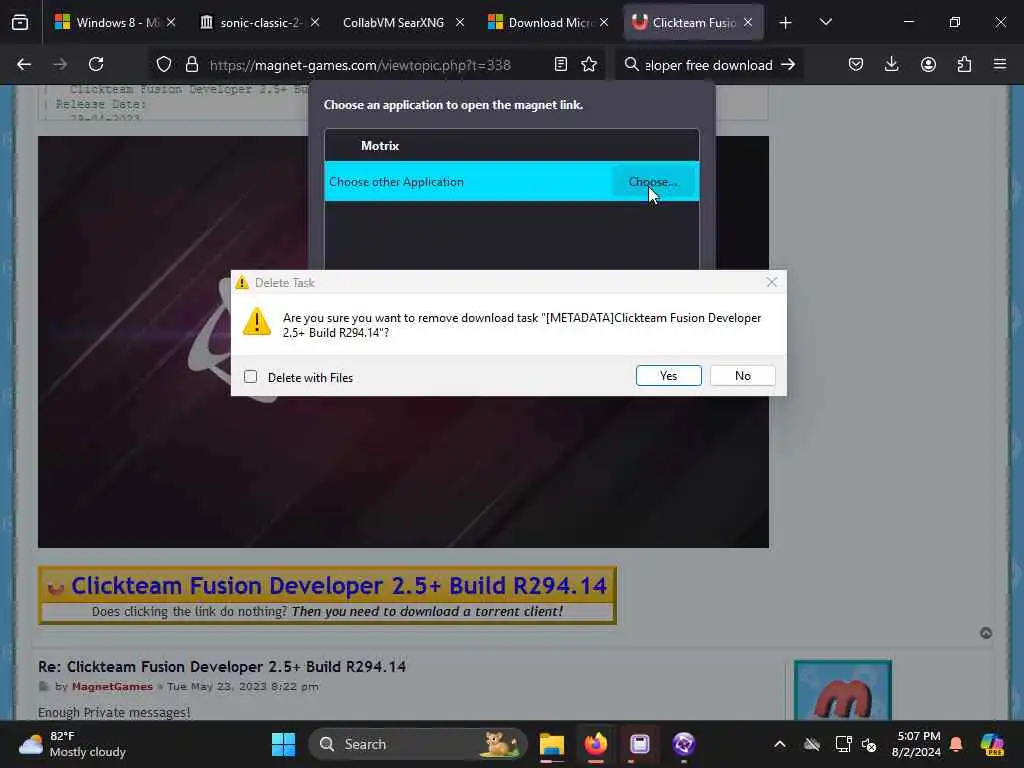
Task: Open the MagnetGames author profile link
Action: tap(112, 686)
